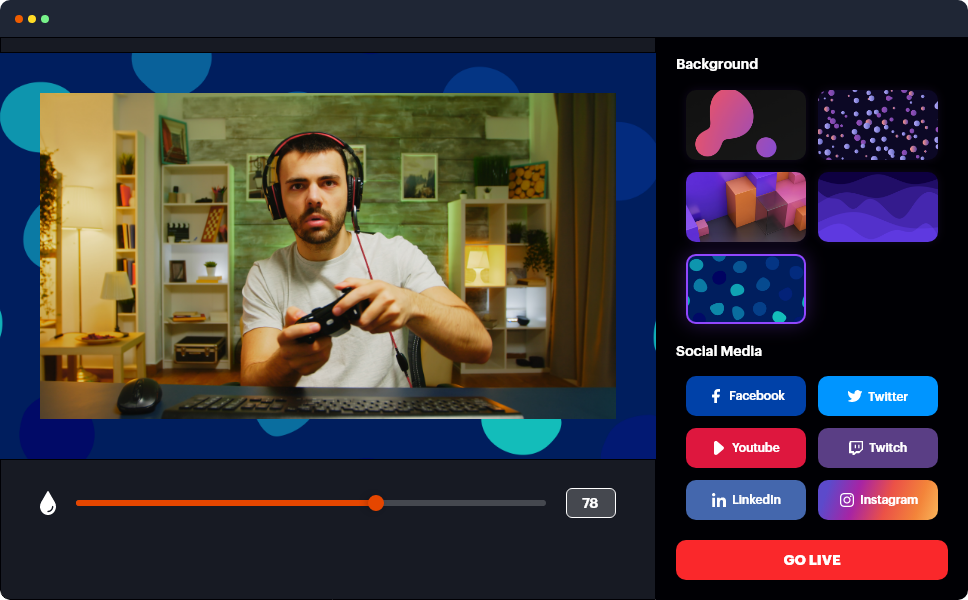Click the value field showing 78

[x=590, y=503]
